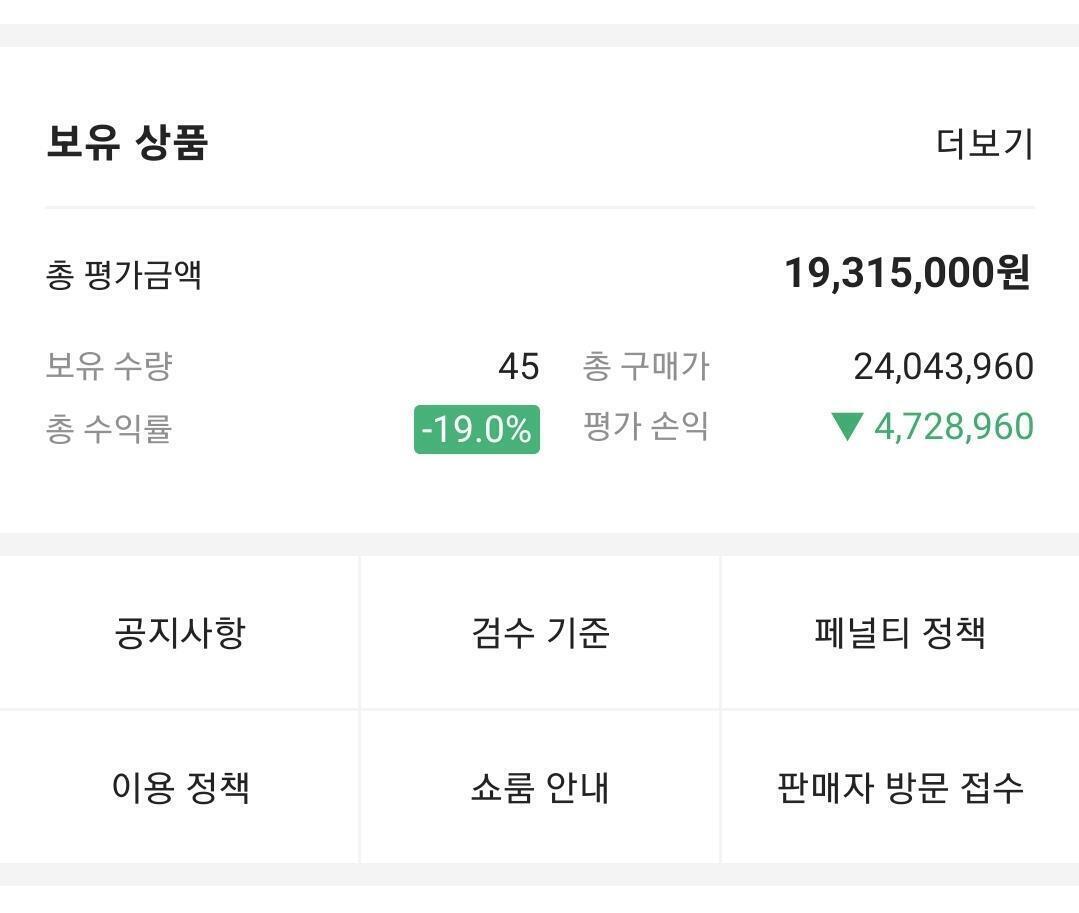Go to the 이용 정책 usage policy
Screen dimensions: 1079x913
pos(180,788)
